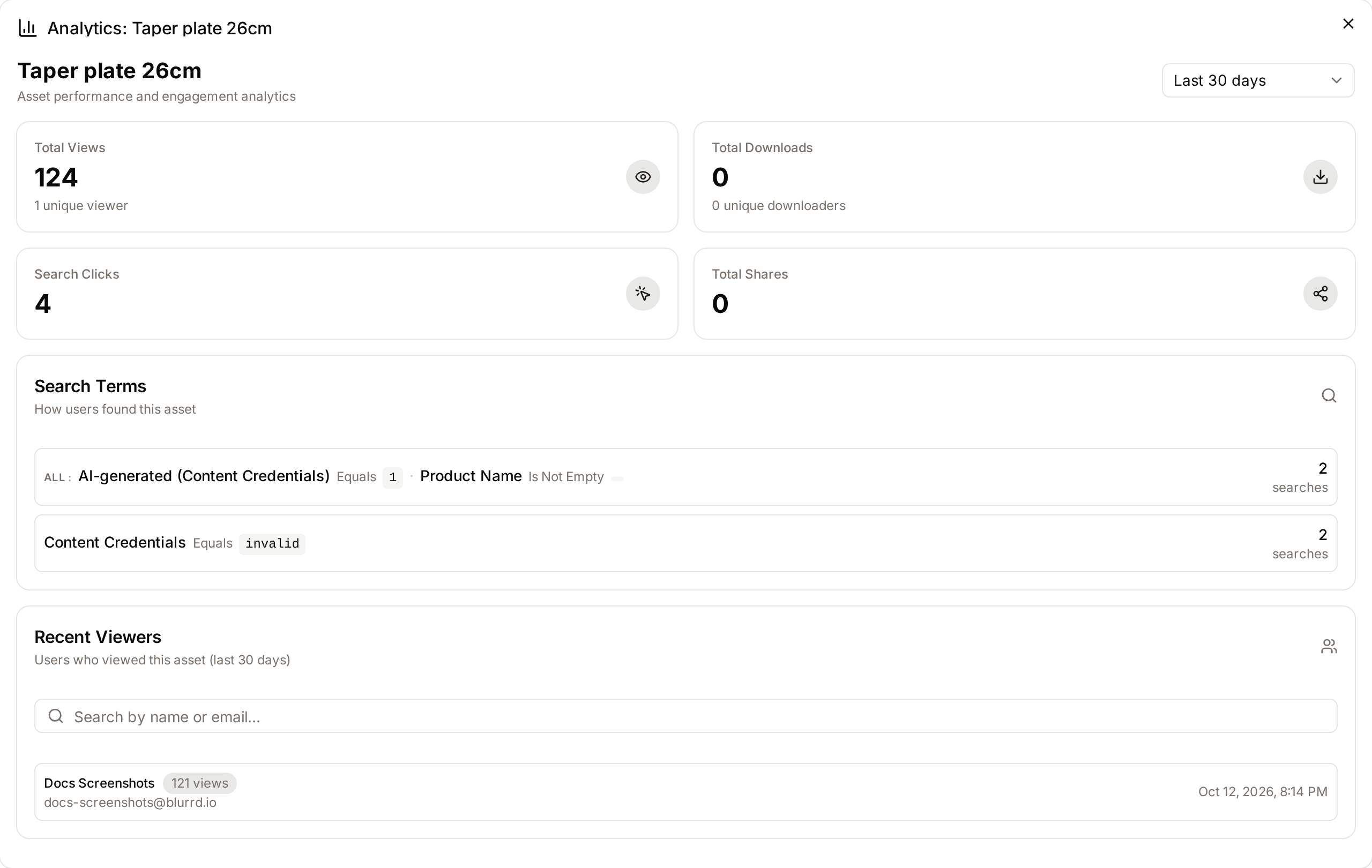Click the Recent Viewers section heading
The image size is (1372, 868).
pyautogui.click(x=98, y=637)
